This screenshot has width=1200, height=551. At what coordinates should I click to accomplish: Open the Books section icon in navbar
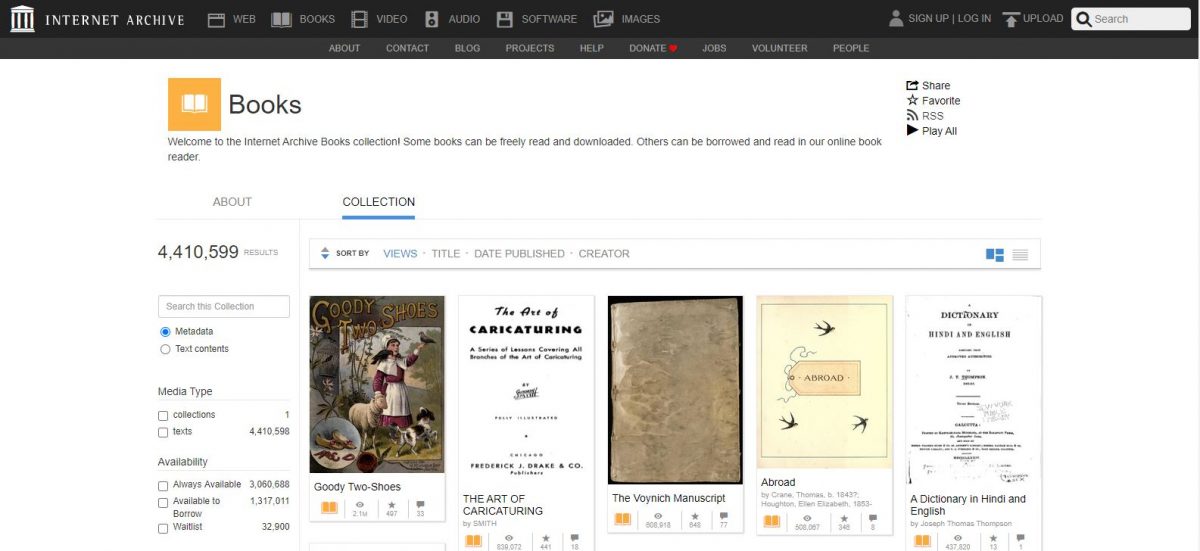click(281, 19)
